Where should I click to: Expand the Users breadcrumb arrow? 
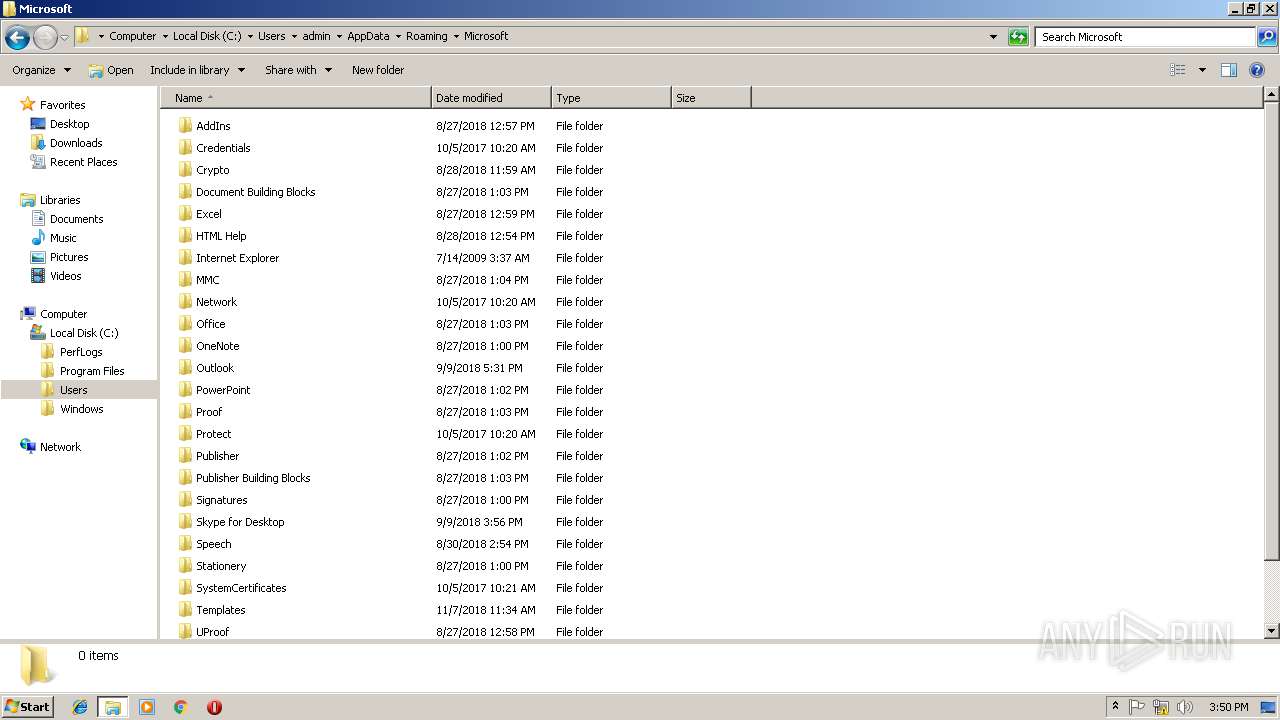(294, 36)
